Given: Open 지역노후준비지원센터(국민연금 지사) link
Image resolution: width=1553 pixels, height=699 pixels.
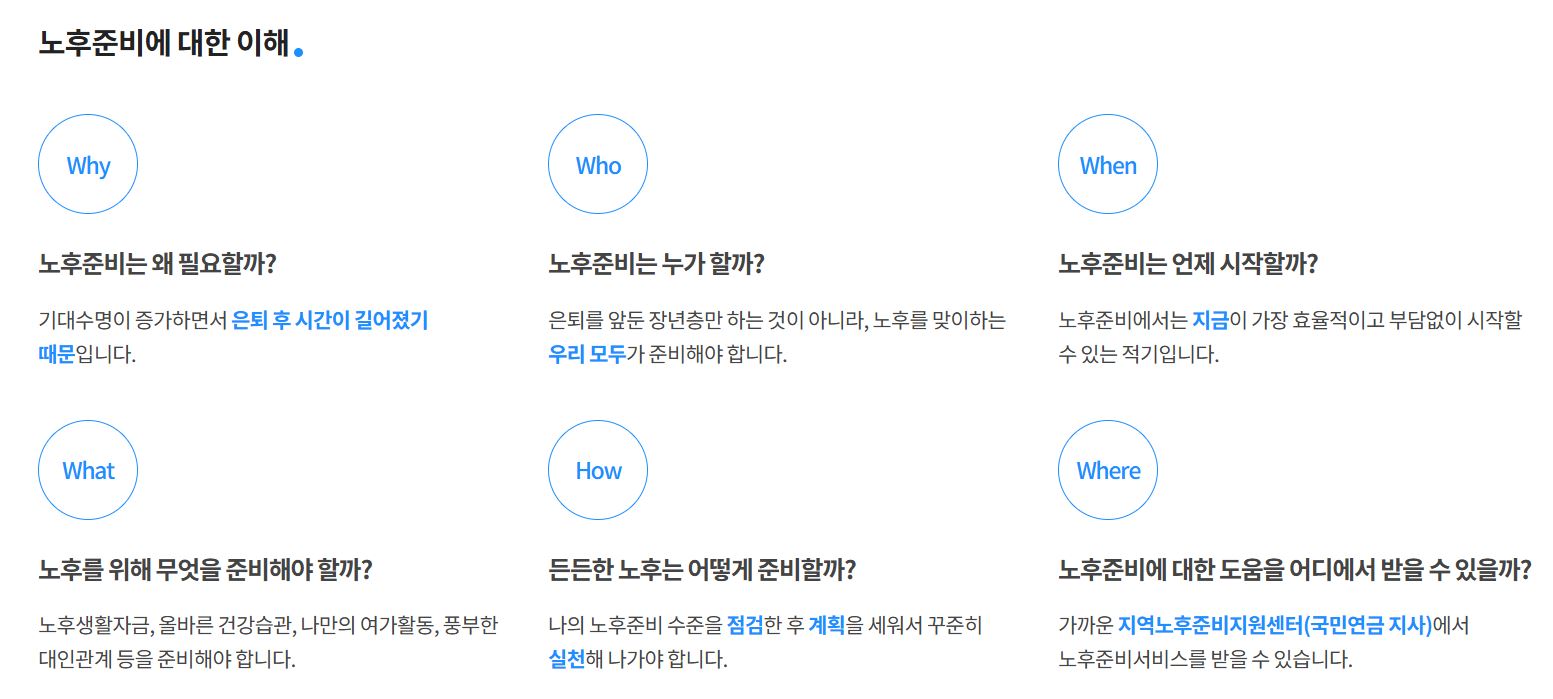Looking at the screenshot, I should pos(1276,626).
